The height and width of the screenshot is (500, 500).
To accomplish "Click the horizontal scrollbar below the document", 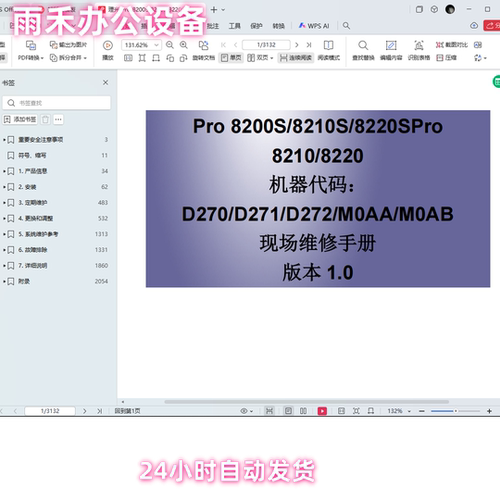I will click(307, 402).
